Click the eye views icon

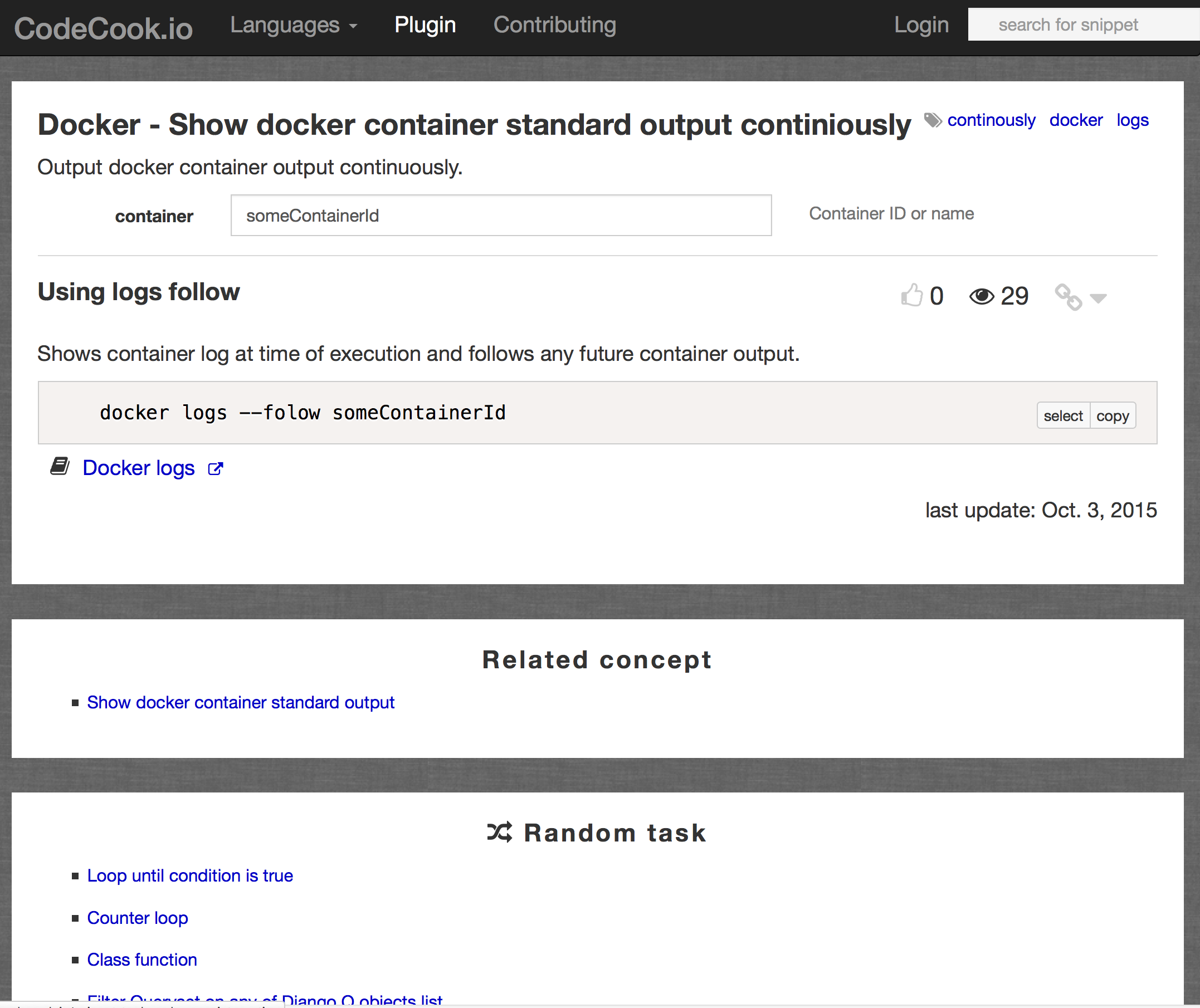click(981, 297)
